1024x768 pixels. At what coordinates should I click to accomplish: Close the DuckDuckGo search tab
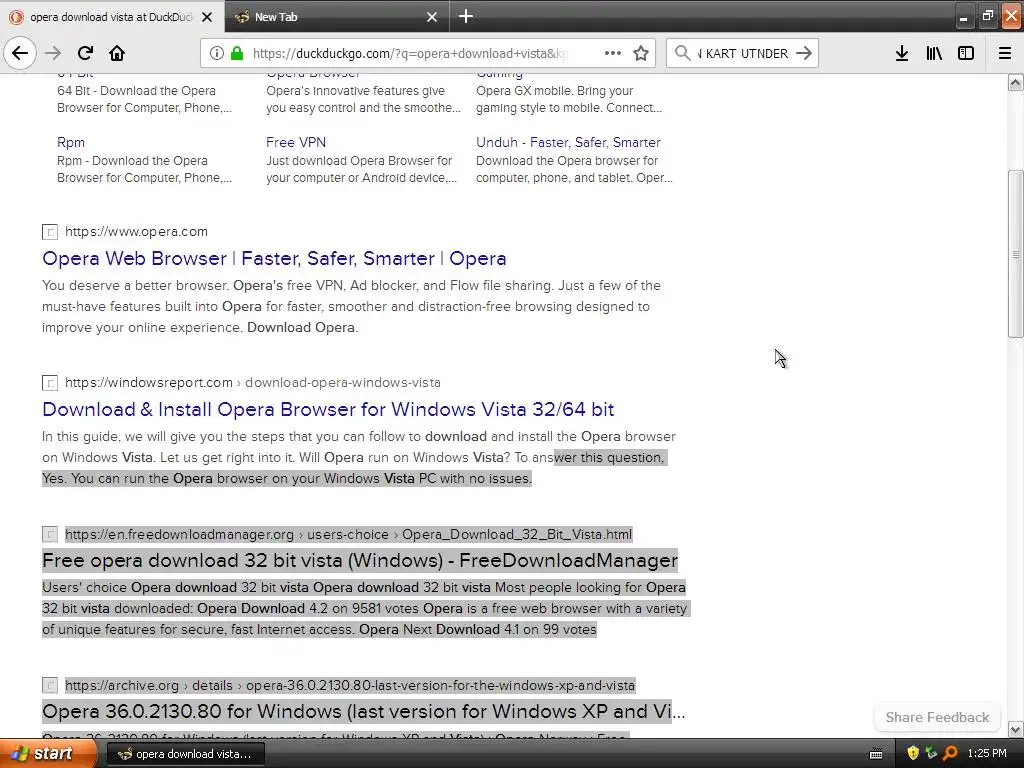point(207,17)
